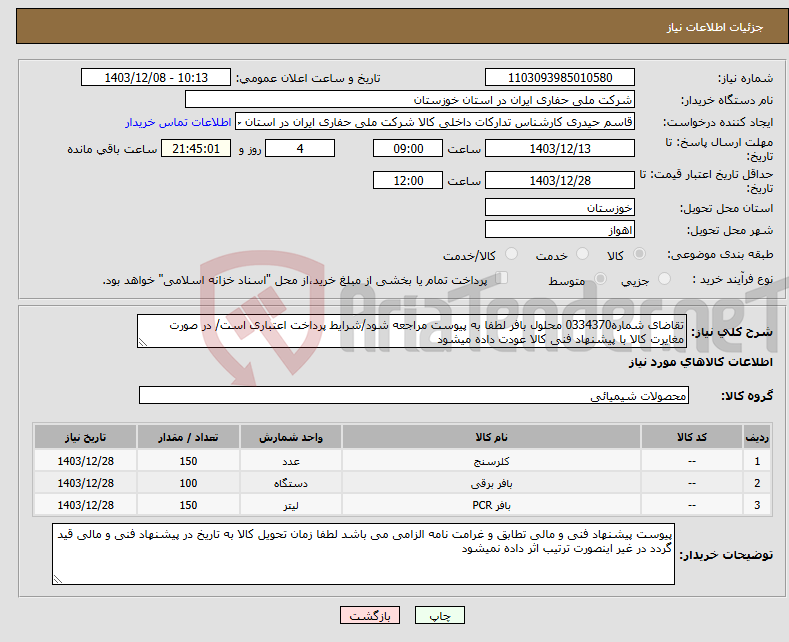Click quantity 150 in کلرسنج row
The height and width of the screenshot is (642, 789).
pyautogui.click(x=188, y=461)
